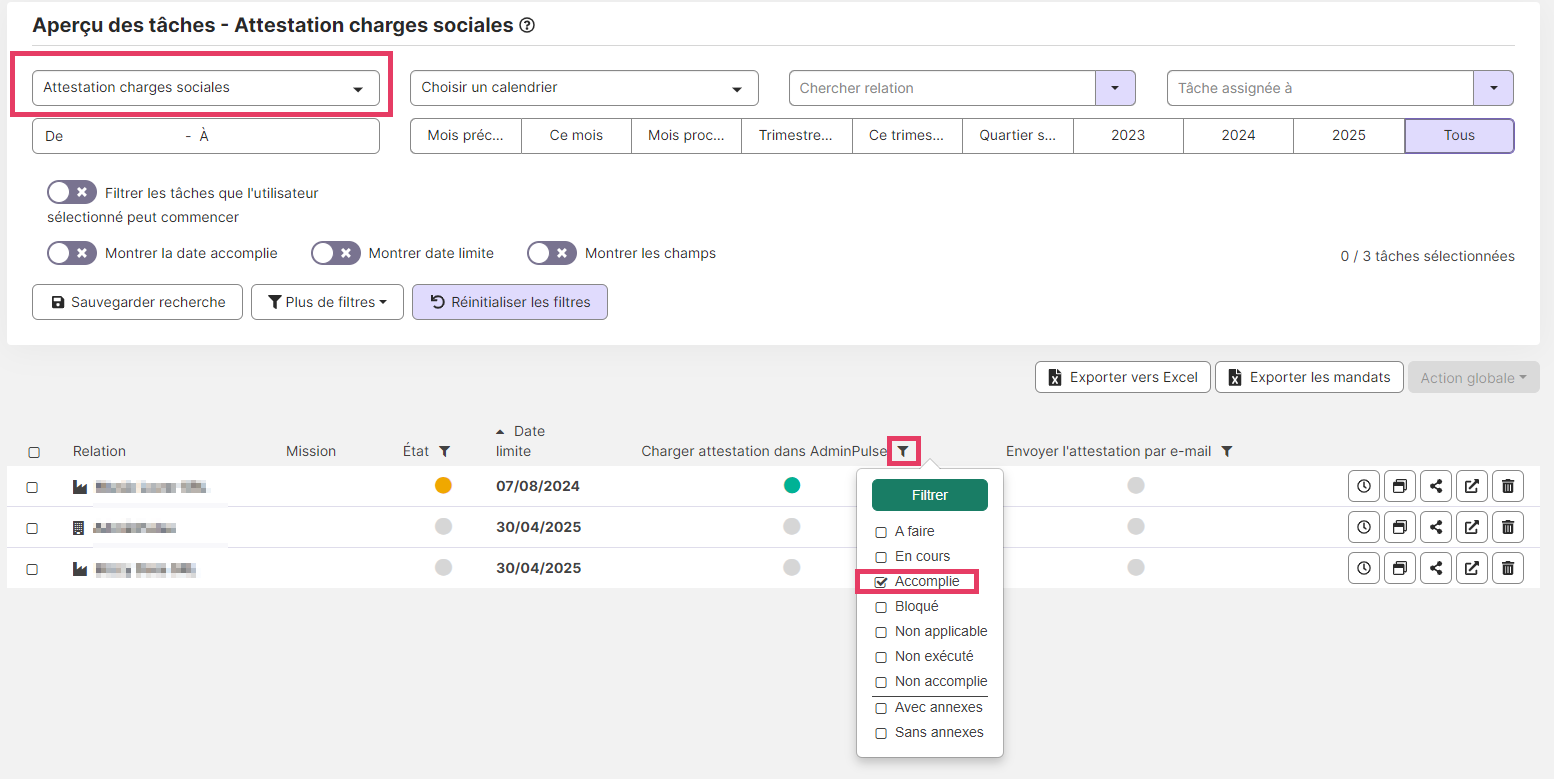This screenshot has height=779, width=1554.
Task: Open the Choisir un calendrier dropdown
Action: point(584,88)
